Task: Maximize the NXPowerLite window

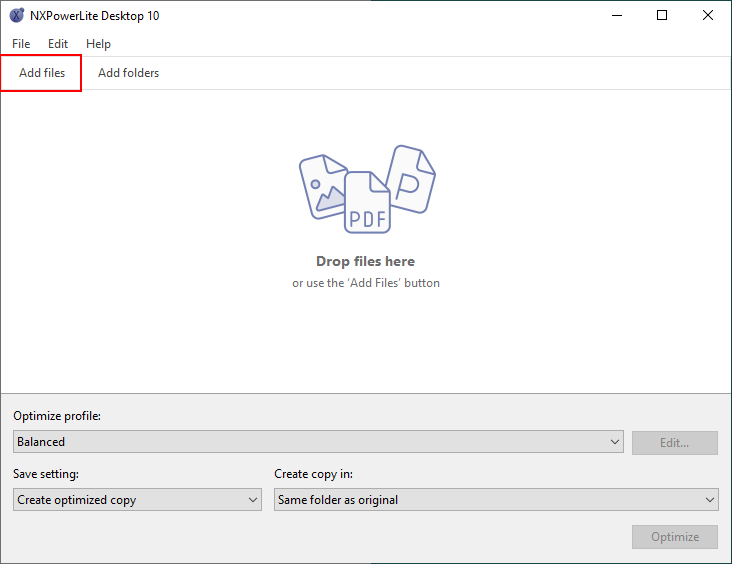Action: (x=662, y=15)
